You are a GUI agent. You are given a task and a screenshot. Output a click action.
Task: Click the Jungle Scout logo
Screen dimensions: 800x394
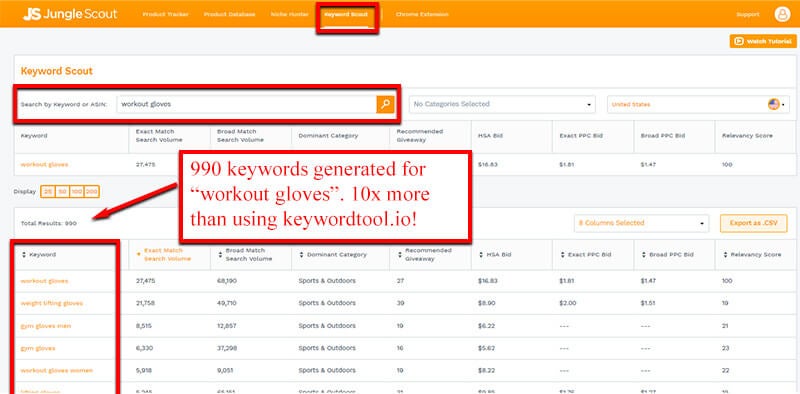(70, 14)
